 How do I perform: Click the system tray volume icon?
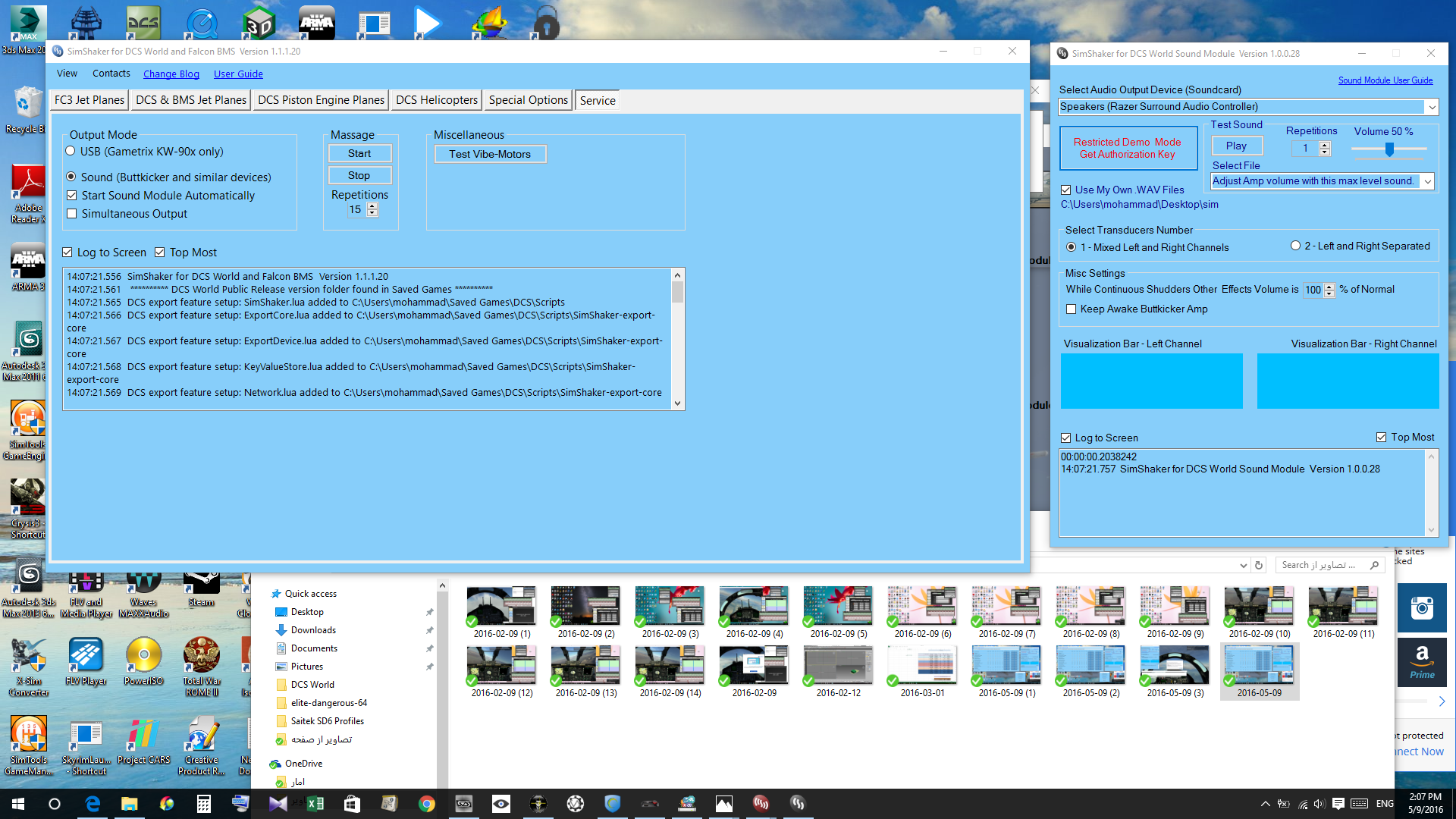1319,804
